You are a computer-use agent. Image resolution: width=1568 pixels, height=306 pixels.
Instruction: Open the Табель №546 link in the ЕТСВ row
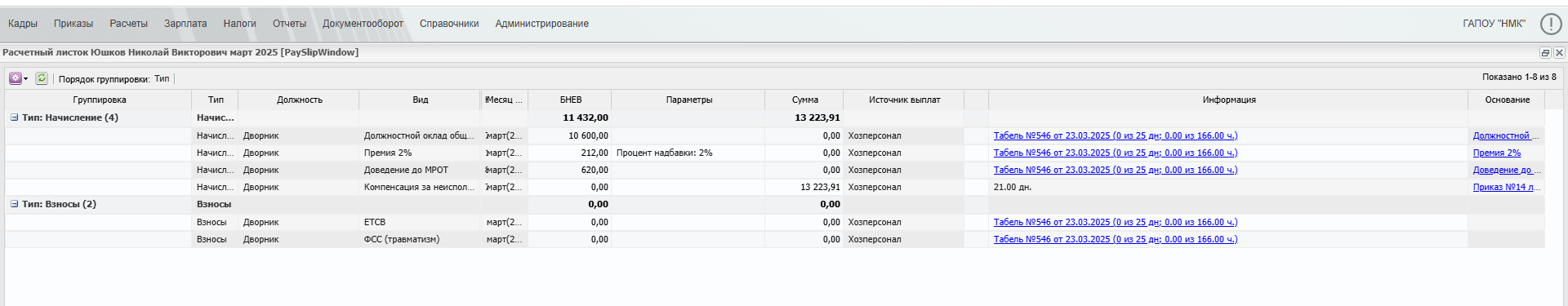[x=1116, y=222]
